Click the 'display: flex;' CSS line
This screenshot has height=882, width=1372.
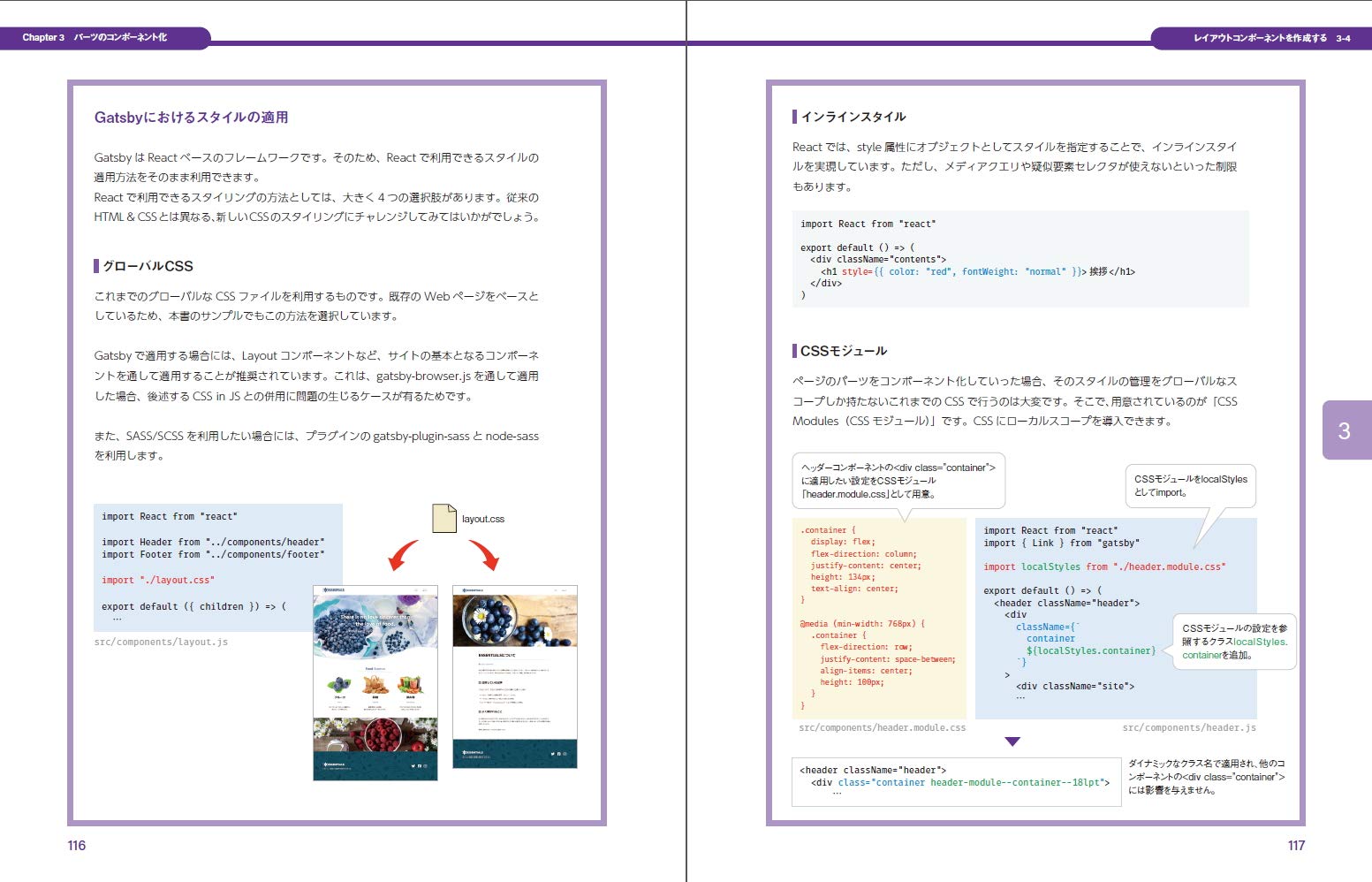(x=843, y=542)
